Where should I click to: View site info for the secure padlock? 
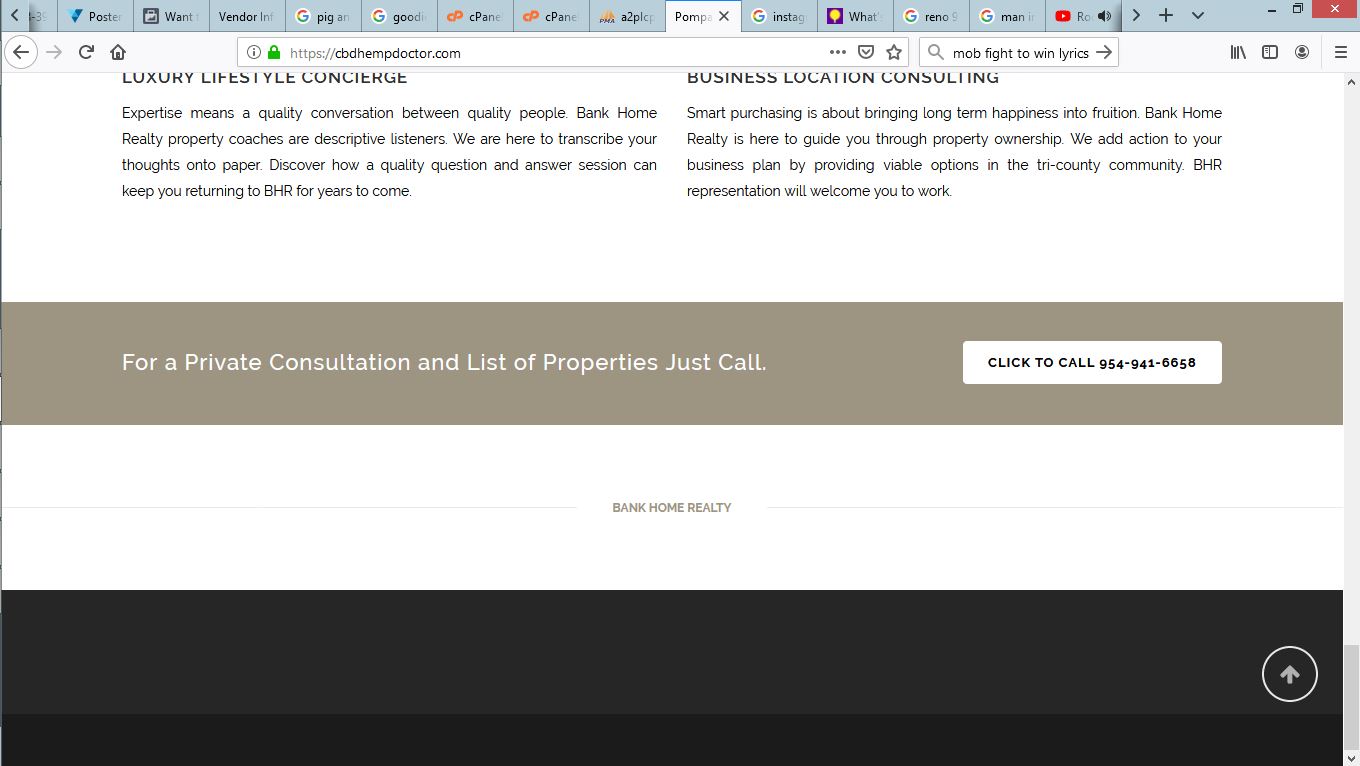point(274,52)
